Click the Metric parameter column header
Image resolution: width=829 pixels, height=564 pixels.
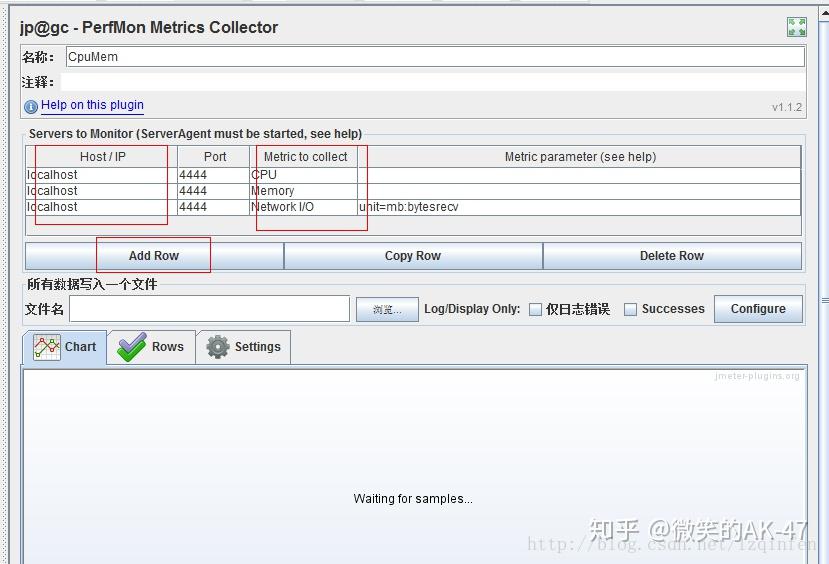(x=580, y=157)
